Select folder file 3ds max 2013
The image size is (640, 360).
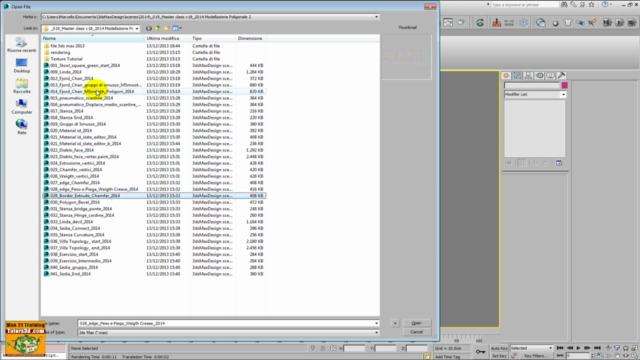pos(67,46)
